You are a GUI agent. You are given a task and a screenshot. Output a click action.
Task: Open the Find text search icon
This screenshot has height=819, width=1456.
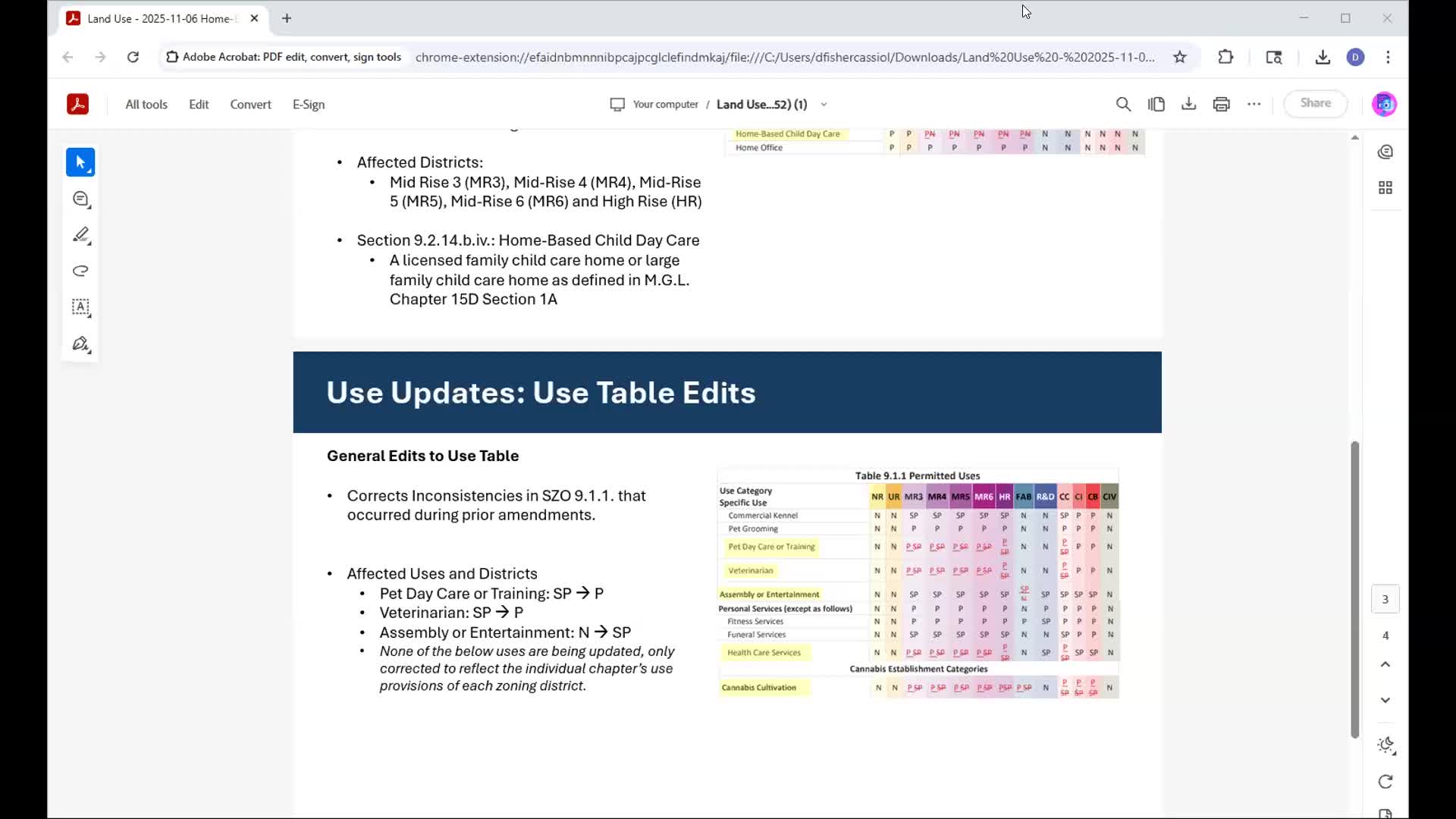(x=1123, y=105)
